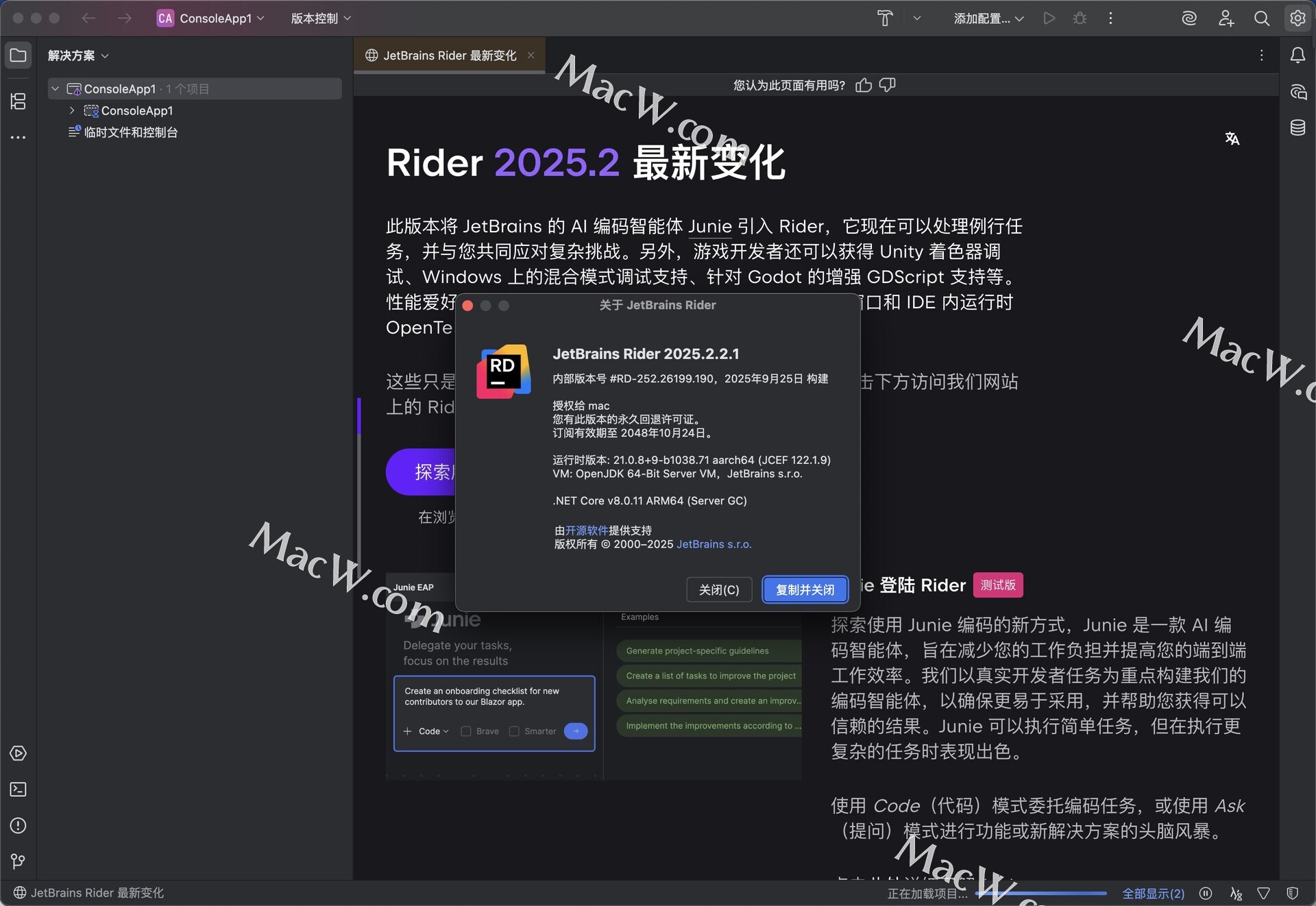Click the page translate icon
The width and height of the screenshot is (1316, 906).
coord(1232,139)
